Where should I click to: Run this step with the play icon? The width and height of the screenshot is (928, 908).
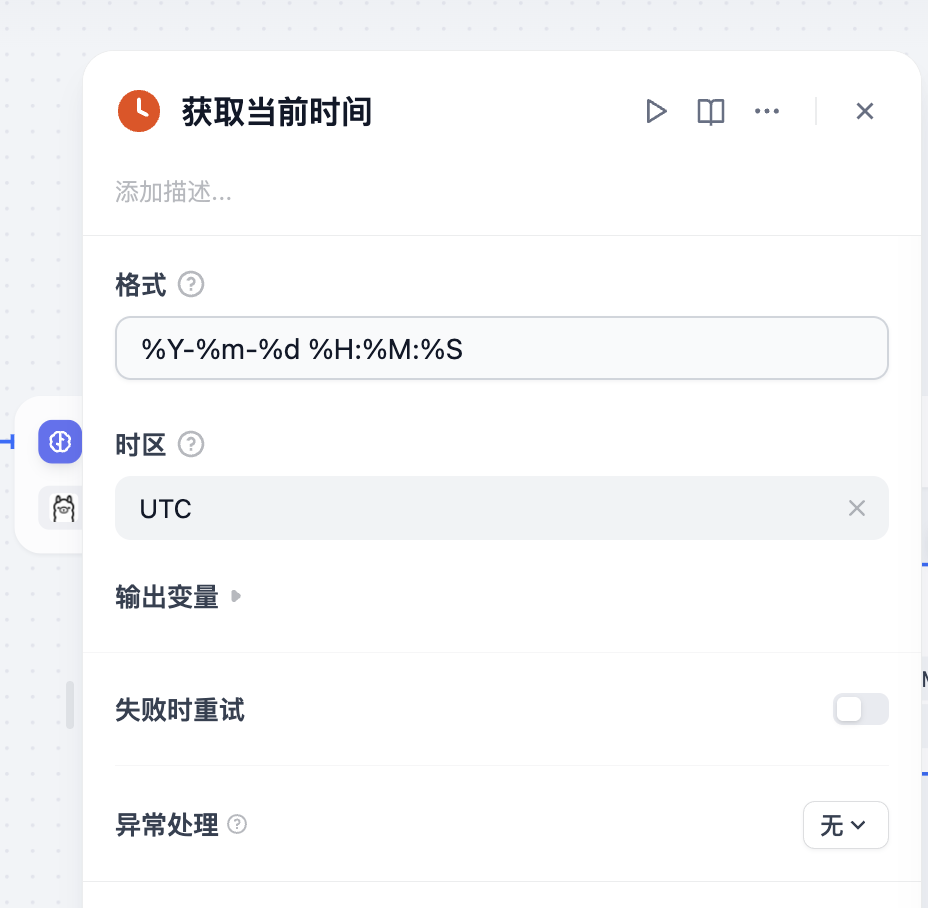(656, 111)
